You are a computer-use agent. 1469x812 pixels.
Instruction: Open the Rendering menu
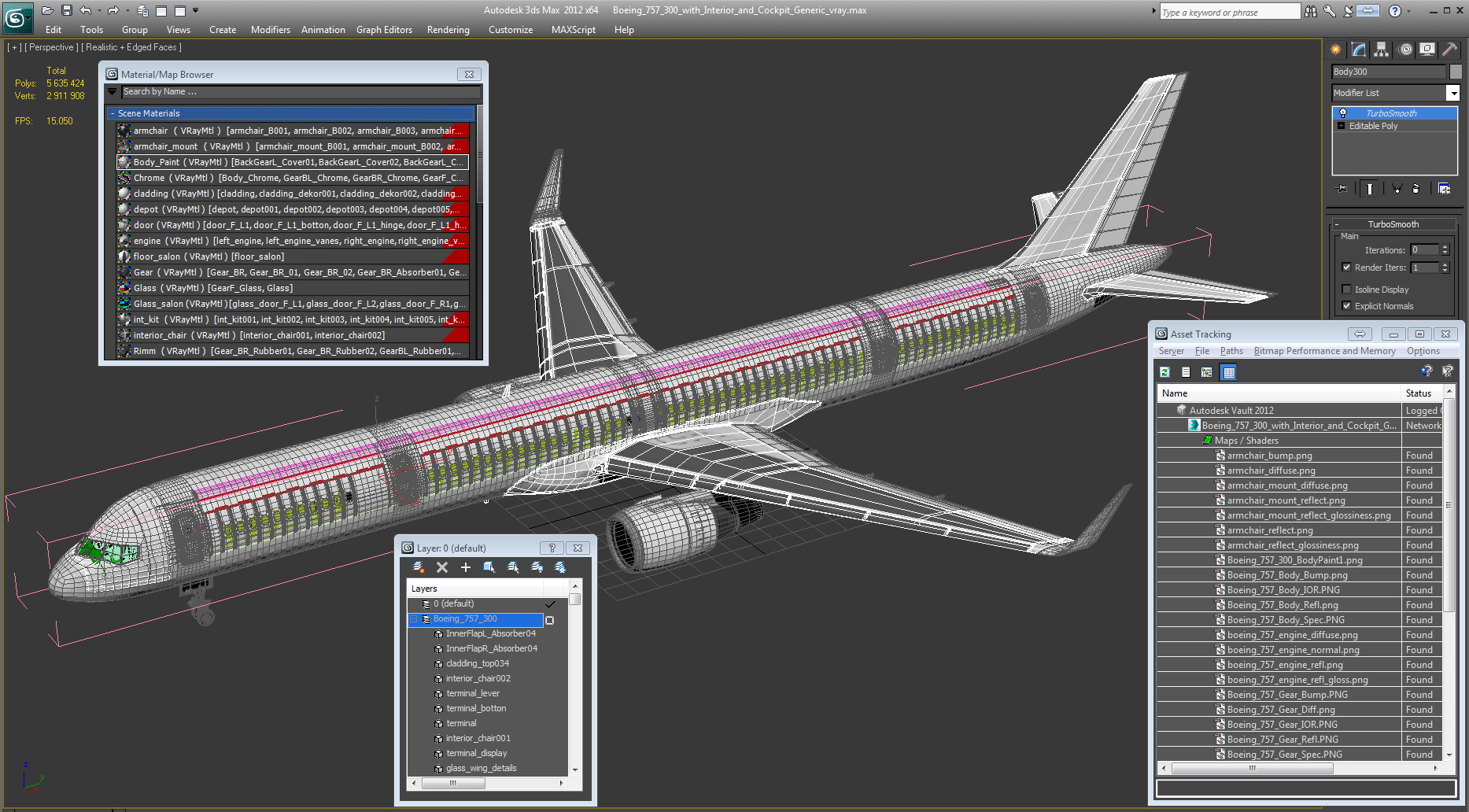coord(448,30)
